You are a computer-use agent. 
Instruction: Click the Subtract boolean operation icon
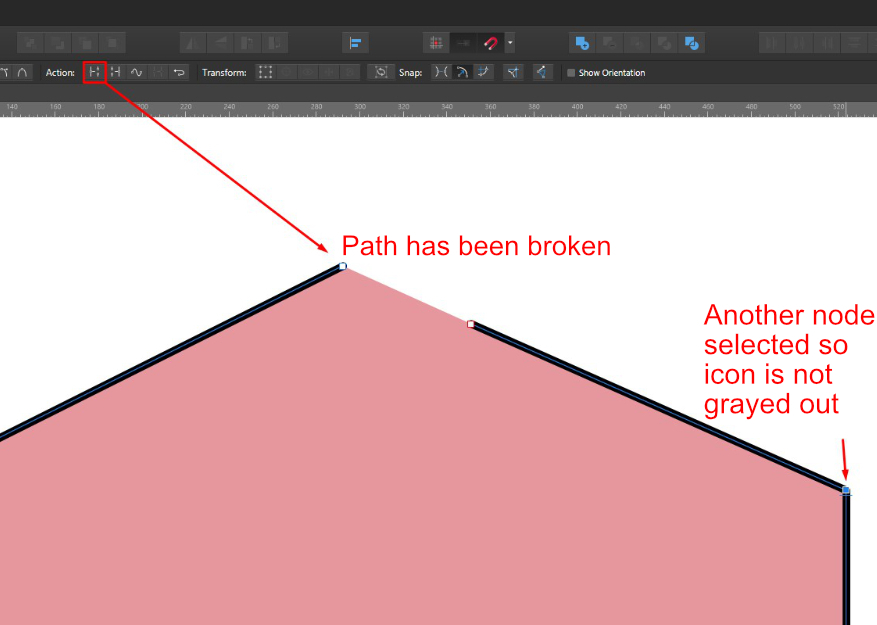click(x=610, y=43)
